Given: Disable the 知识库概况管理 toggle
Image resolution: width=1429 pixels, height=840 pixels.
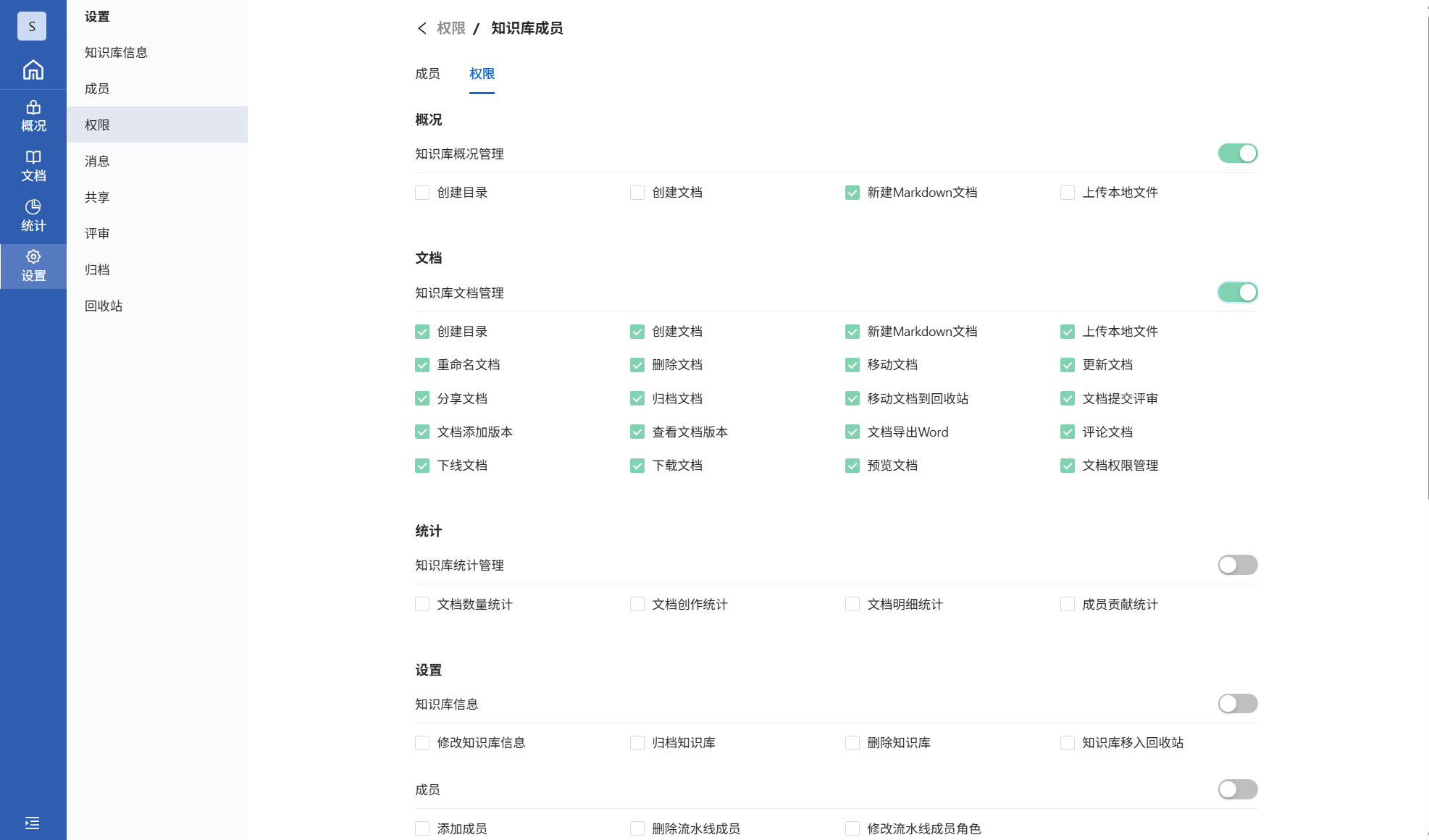Looking at the screenshot, I should click(1237, 154).
